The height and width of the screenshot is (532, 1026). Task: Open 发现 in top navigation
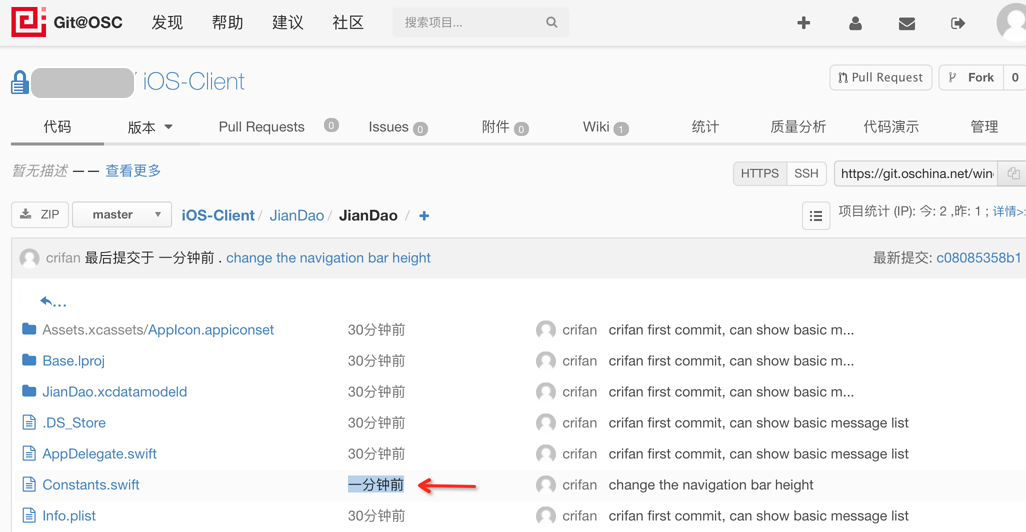click(167, 23)
